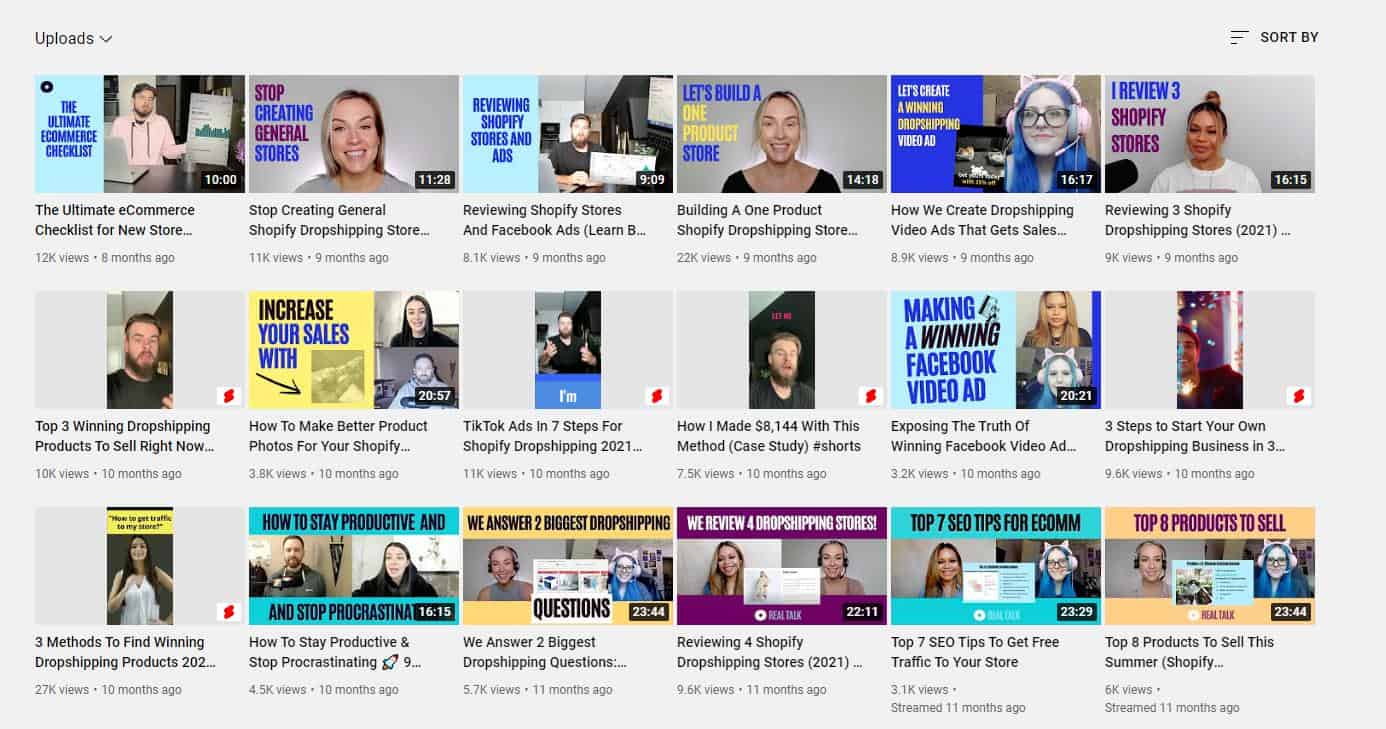This screenshot has width=1386, height=729.
Task: Click the title 'Reviewing Shopify Stores And Facebook Ads'
Action: 555,220
